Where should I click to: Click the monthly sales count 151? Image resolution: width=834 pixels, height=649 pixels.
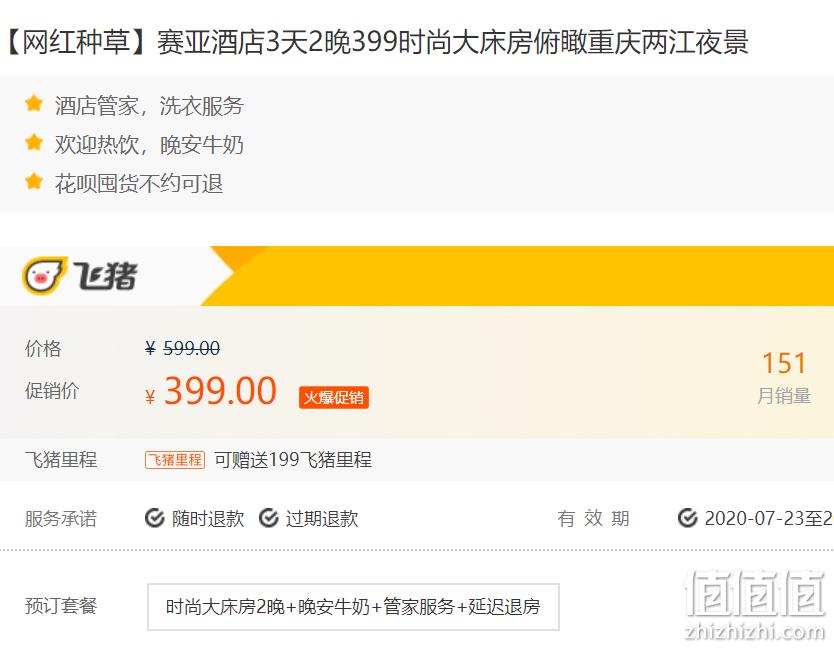click(x=784, y=364)
